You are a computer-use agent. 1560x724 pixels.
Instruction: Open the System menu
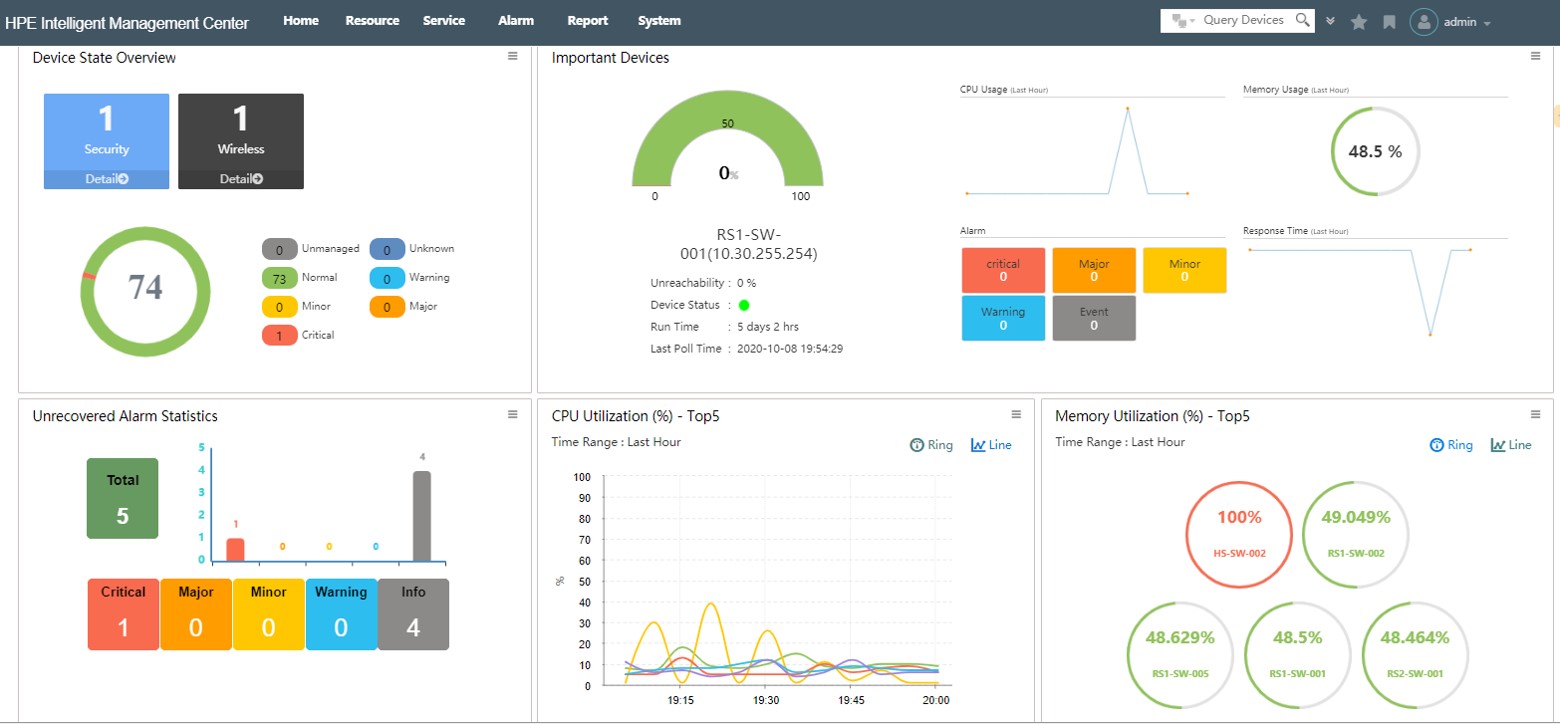(x=659, y=20)
